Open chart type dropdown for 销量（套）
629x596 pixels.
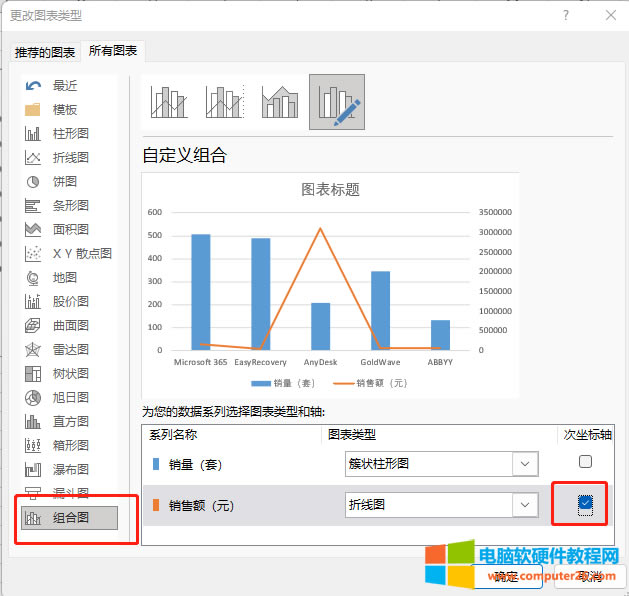pyautogui.click(x=524, y=464)
